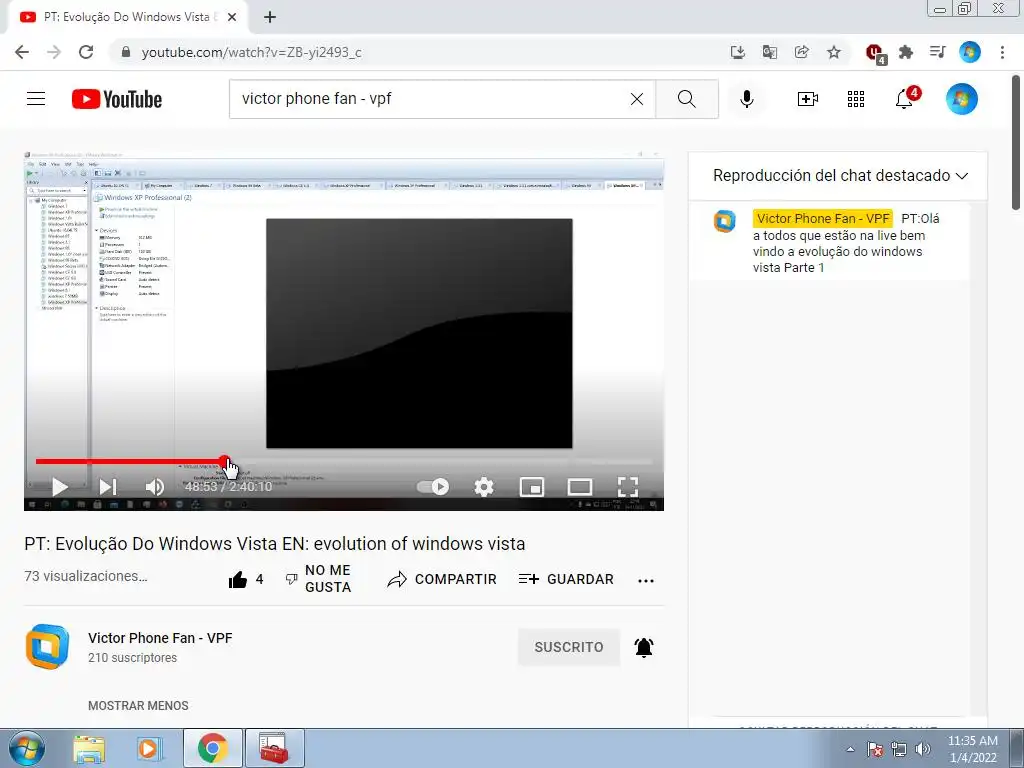This screenshot has height=768, width=1024.
Task: Switch to theater mode
Action: pyautogui.click(x=580, y=487)
